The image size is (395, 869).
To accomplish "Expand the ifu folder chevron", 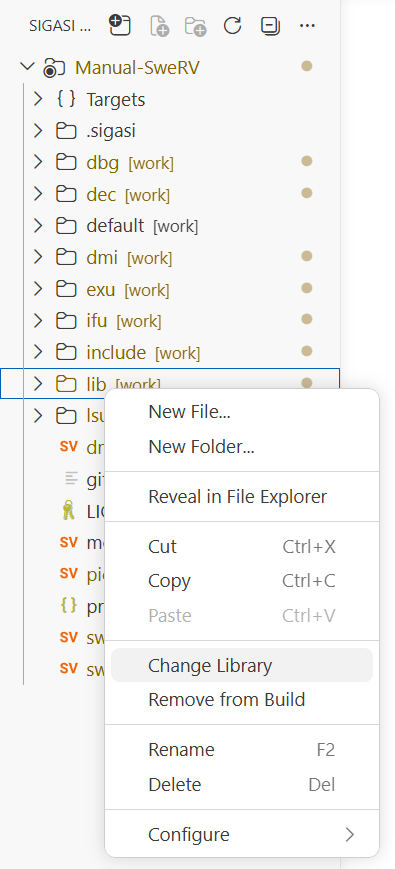I will (x=38, y=321).
